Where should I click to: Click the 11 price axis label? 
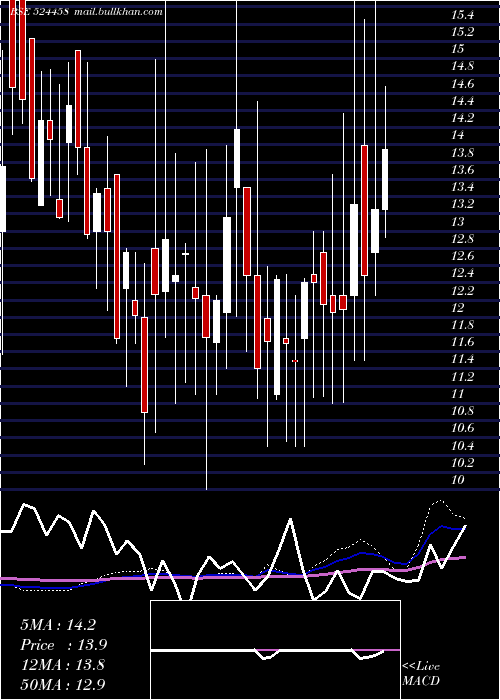pos(457,394)
